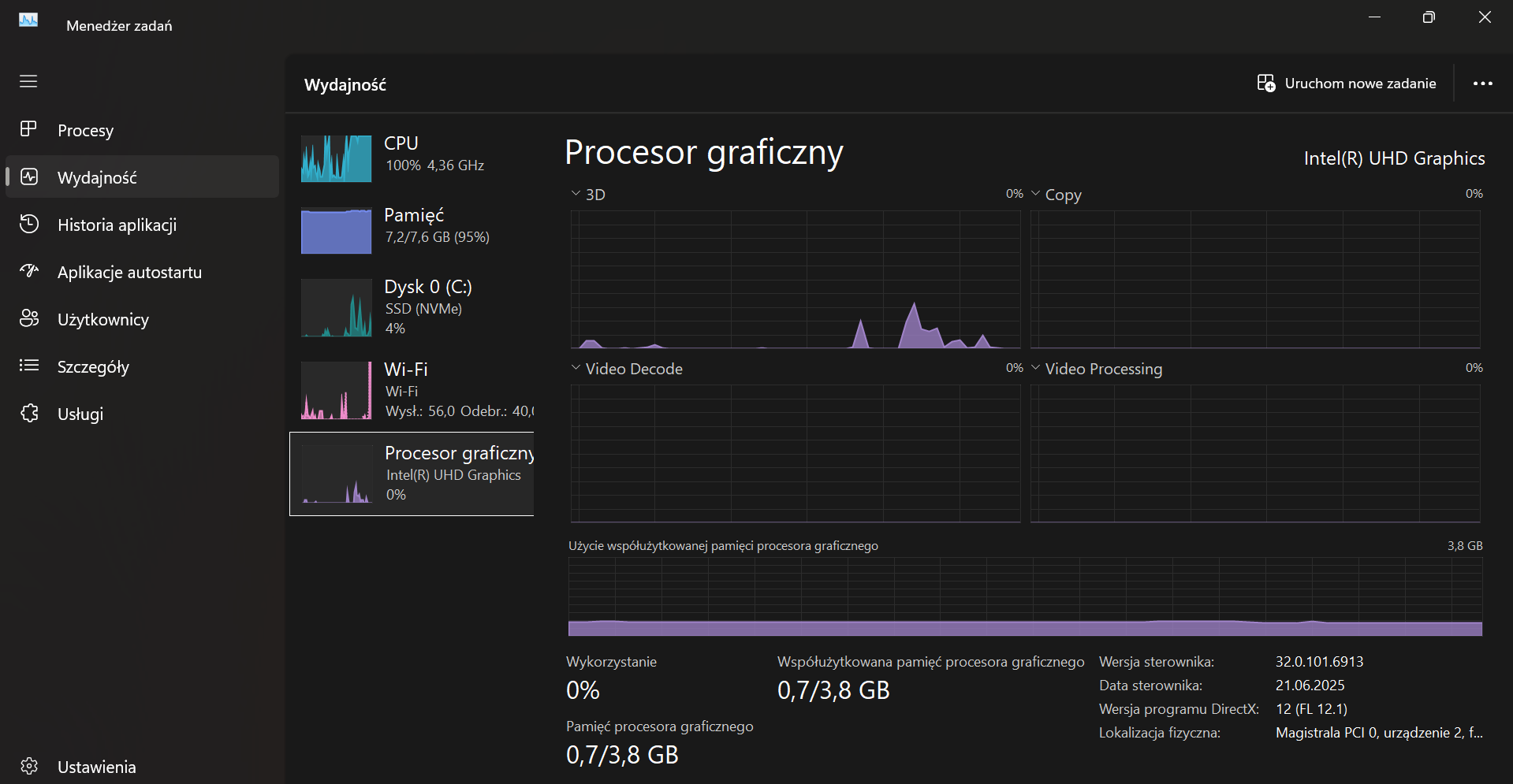Screen dimensions: 1513x784
Task: Click the Usługi puzzle-gear icon
Action: point(29,413)
